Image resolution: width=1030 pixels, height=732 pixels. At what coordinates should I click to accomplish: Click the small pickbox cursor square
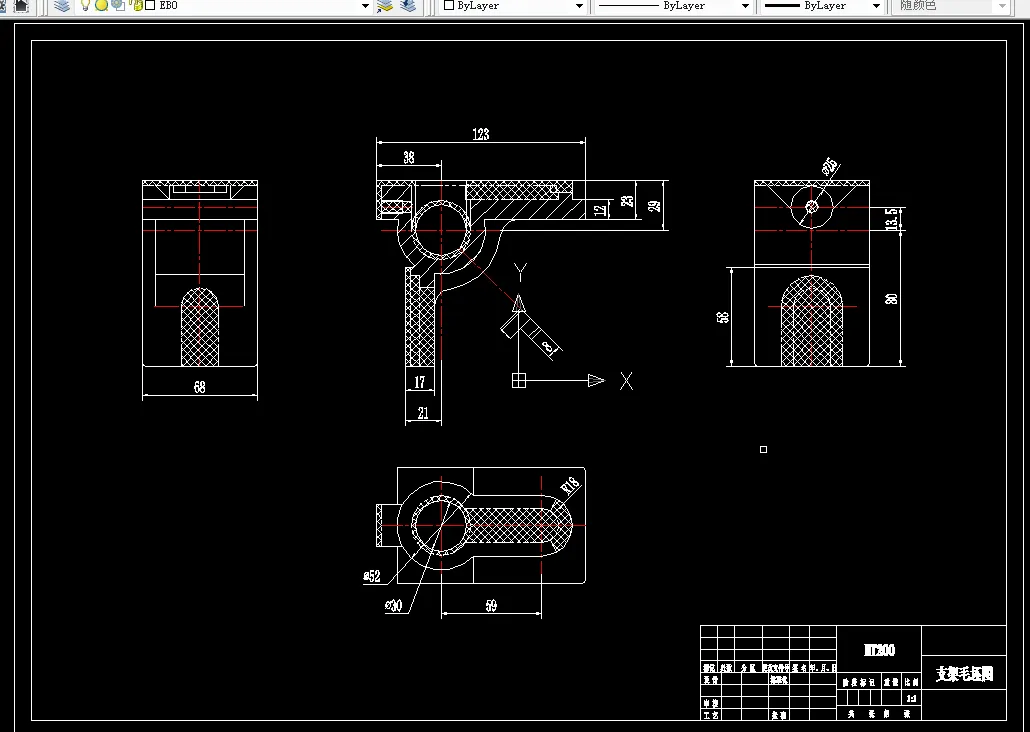pos(763,449)
